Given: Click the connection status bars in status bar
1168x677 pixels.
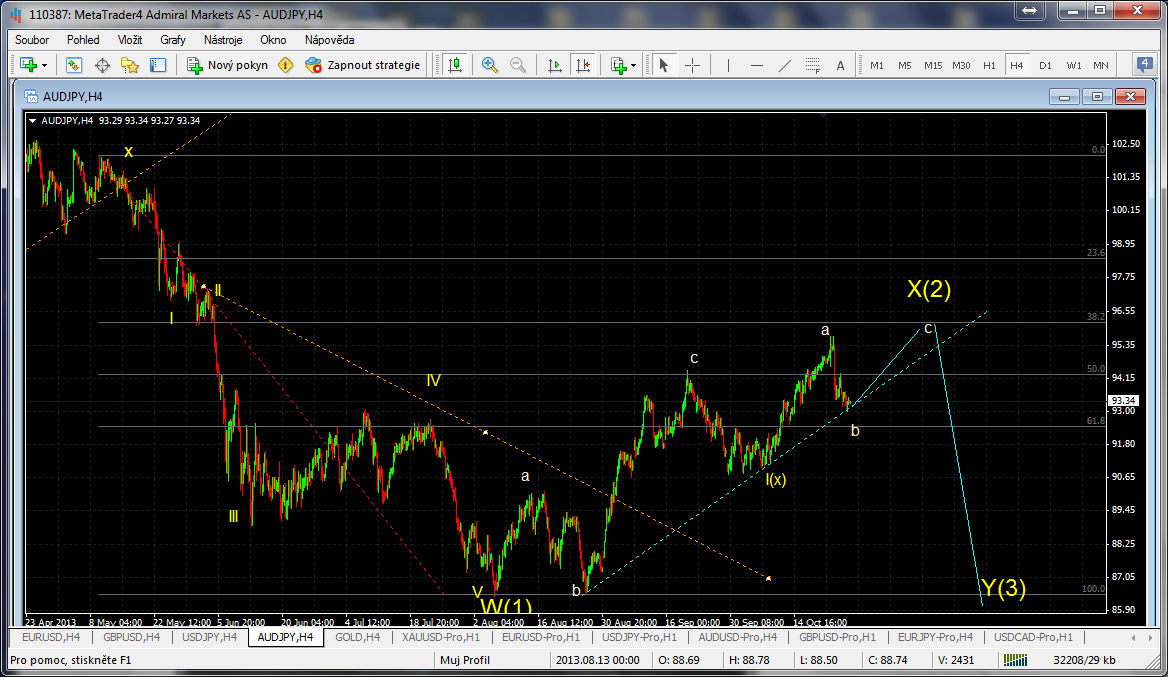Looking at the screenshot, I should [x=1015, y=660].
